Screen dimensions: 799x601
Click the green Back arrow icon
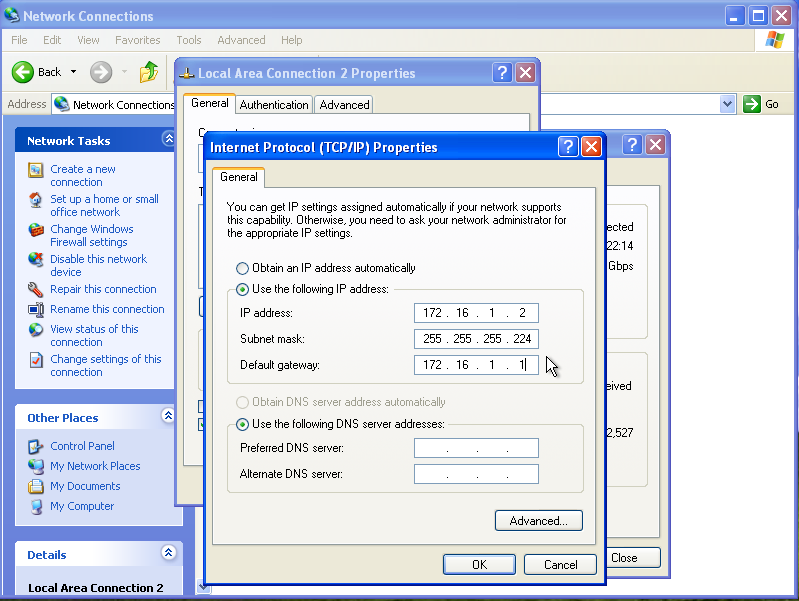click(22, 72)
